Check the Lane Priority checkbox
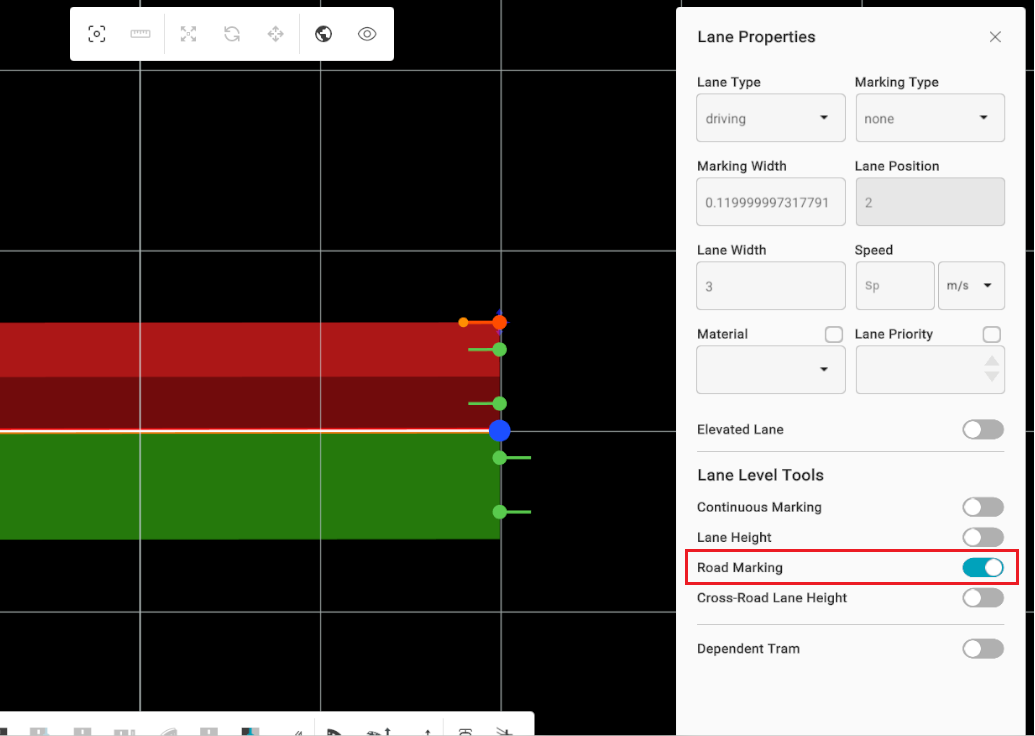Image resolution: width=1035 pixels, height=736 pixels. click(x=992, y=334)
